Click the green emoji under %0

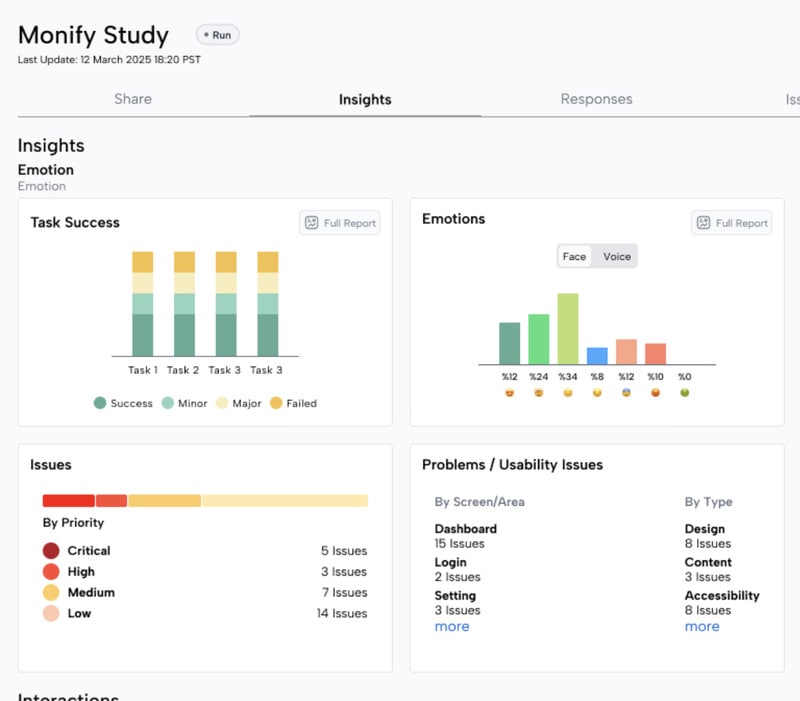point(684,393)
